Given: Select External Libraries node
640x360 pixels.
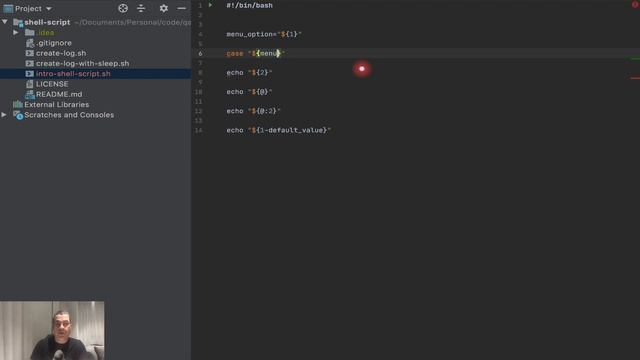Looking at the screenshot, I should (x=57, y=104).
